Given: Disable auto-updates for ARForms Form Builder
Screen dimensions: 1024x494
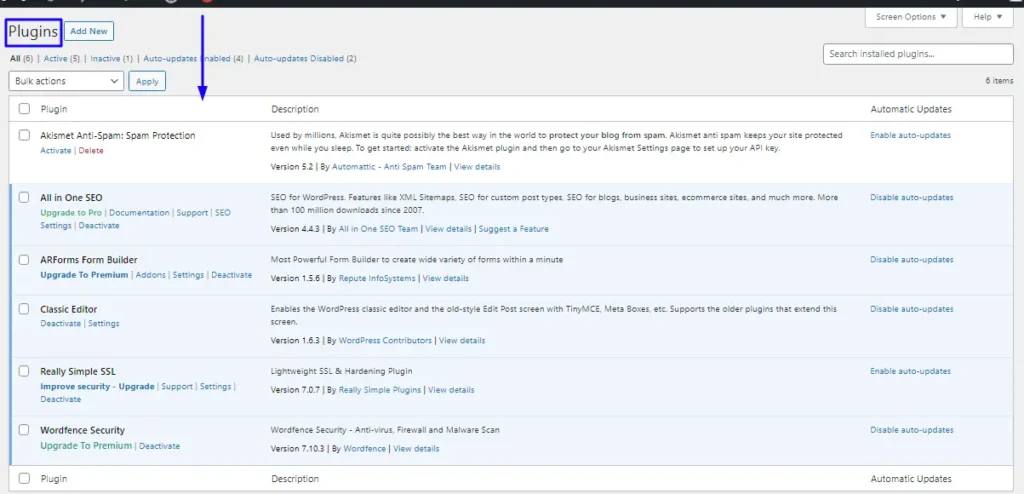Looking at the screenshot, I should pos(912,259).
